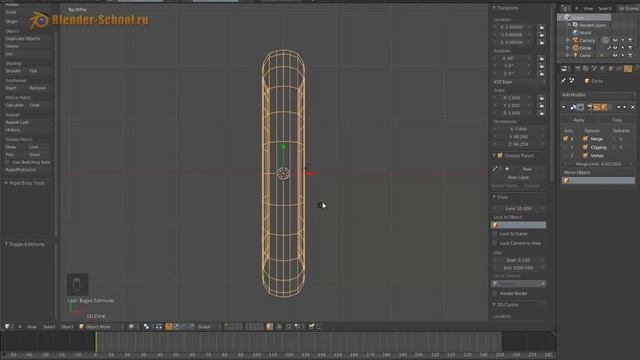Viewport: 640px width, 360px height.
Task: Collapse the Transform panel
Action: click(494, 8)
